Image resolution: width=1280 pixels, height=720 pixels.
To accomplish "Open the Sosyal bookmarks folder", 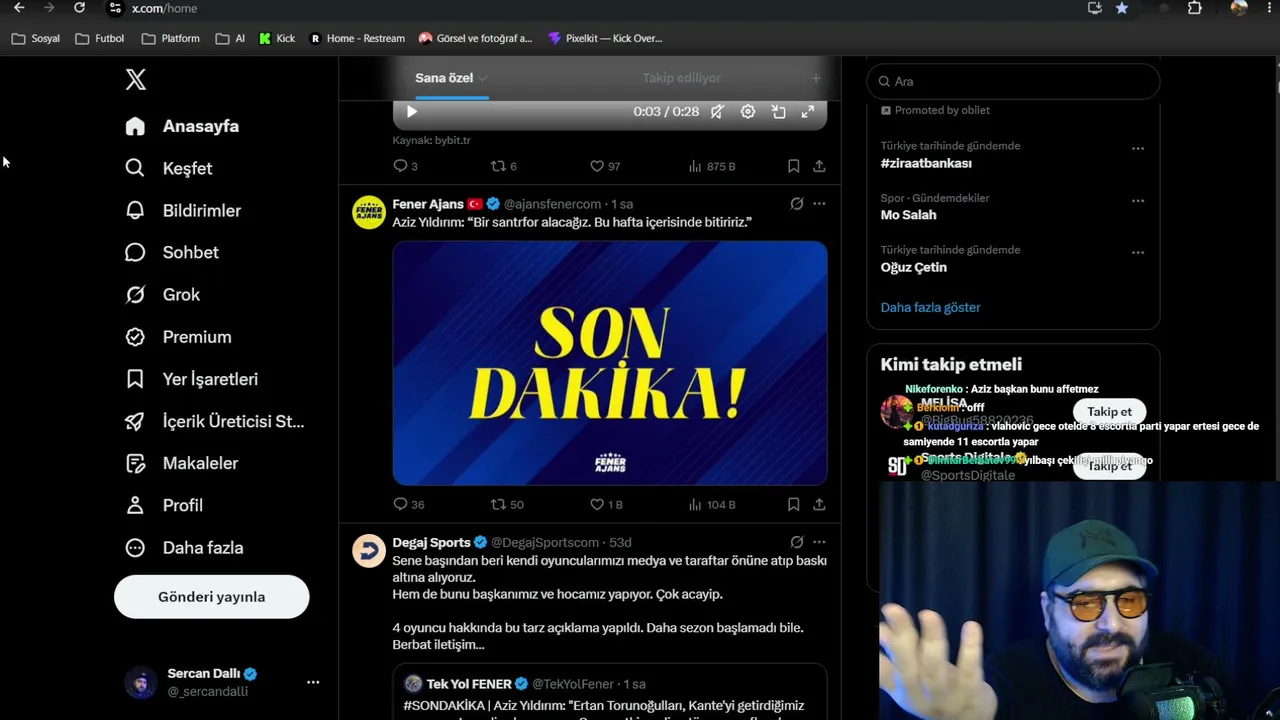I will pos(35,39).
